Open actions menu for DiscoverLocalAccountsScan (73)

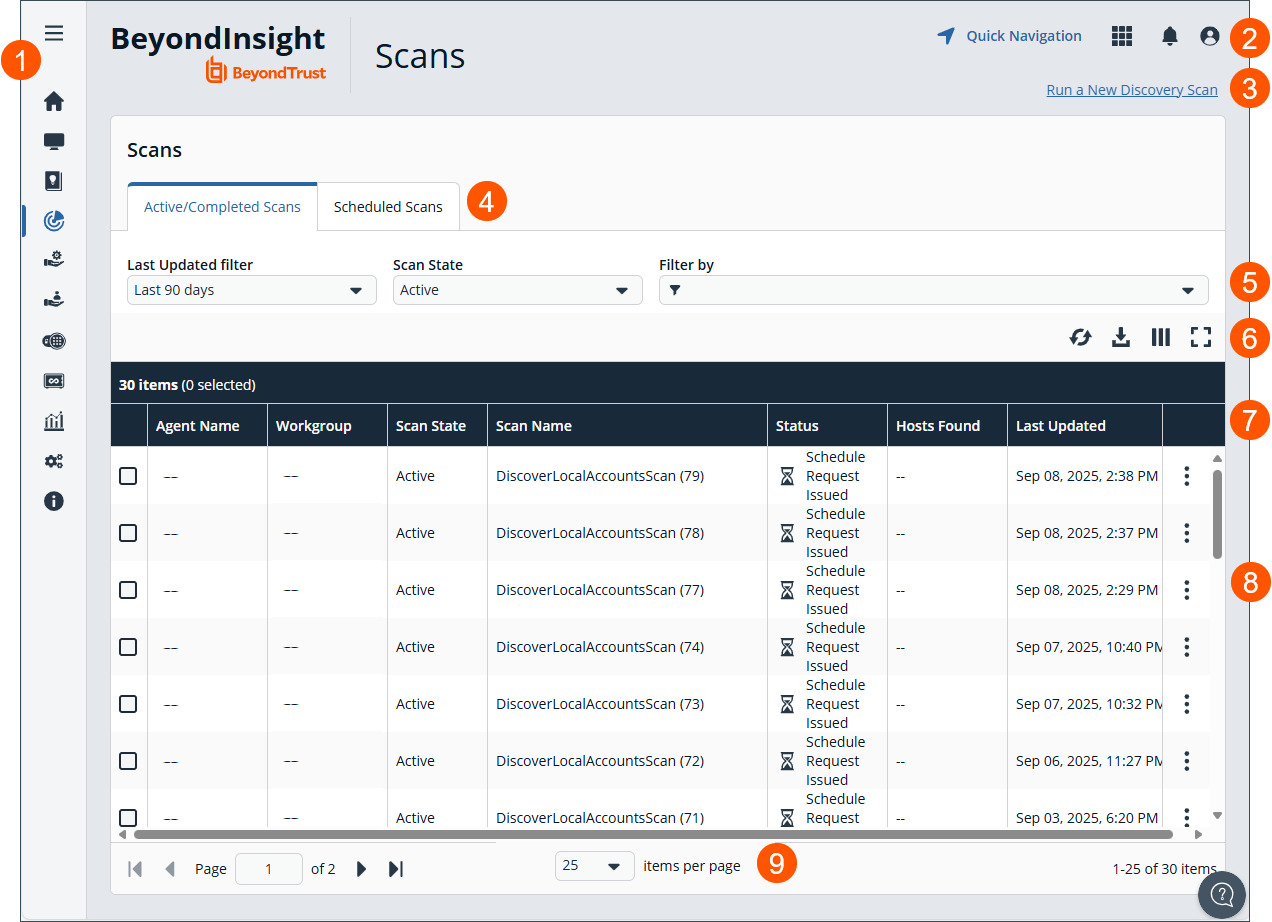[1187, 704]
